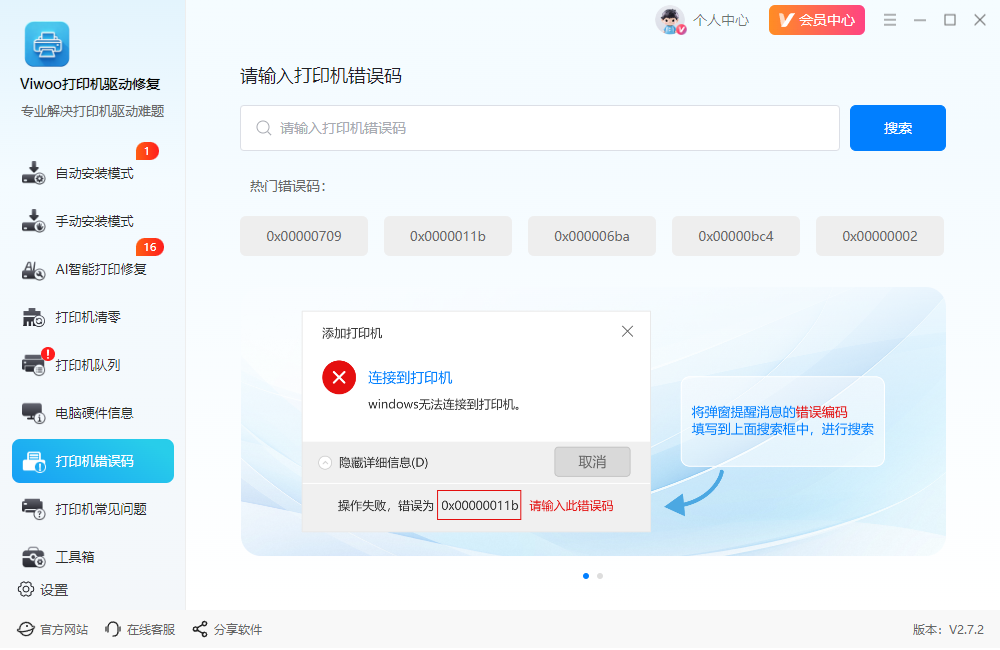Select error code 0x000006ba

(591, 236)
